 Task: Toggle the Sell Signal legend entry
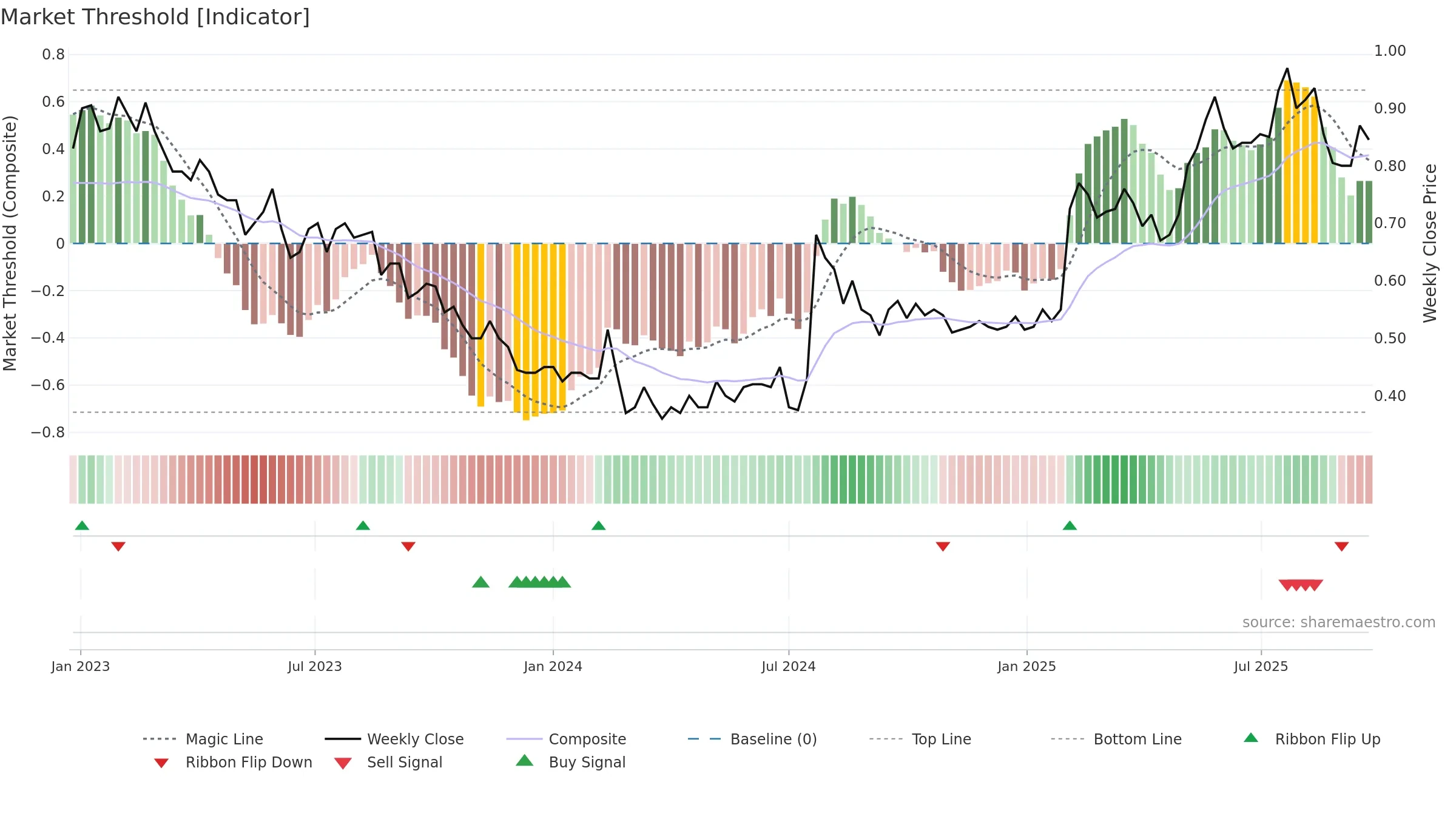[388, 762]
